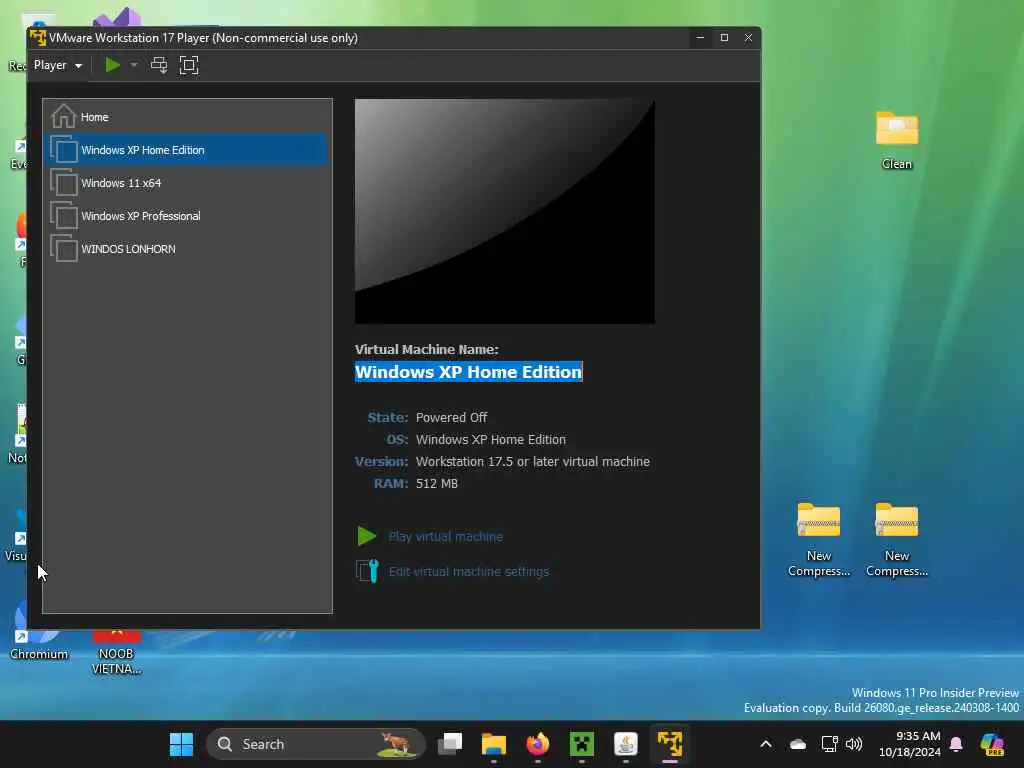Close the VMware Workstation Player window

click(x=748, y=37)
